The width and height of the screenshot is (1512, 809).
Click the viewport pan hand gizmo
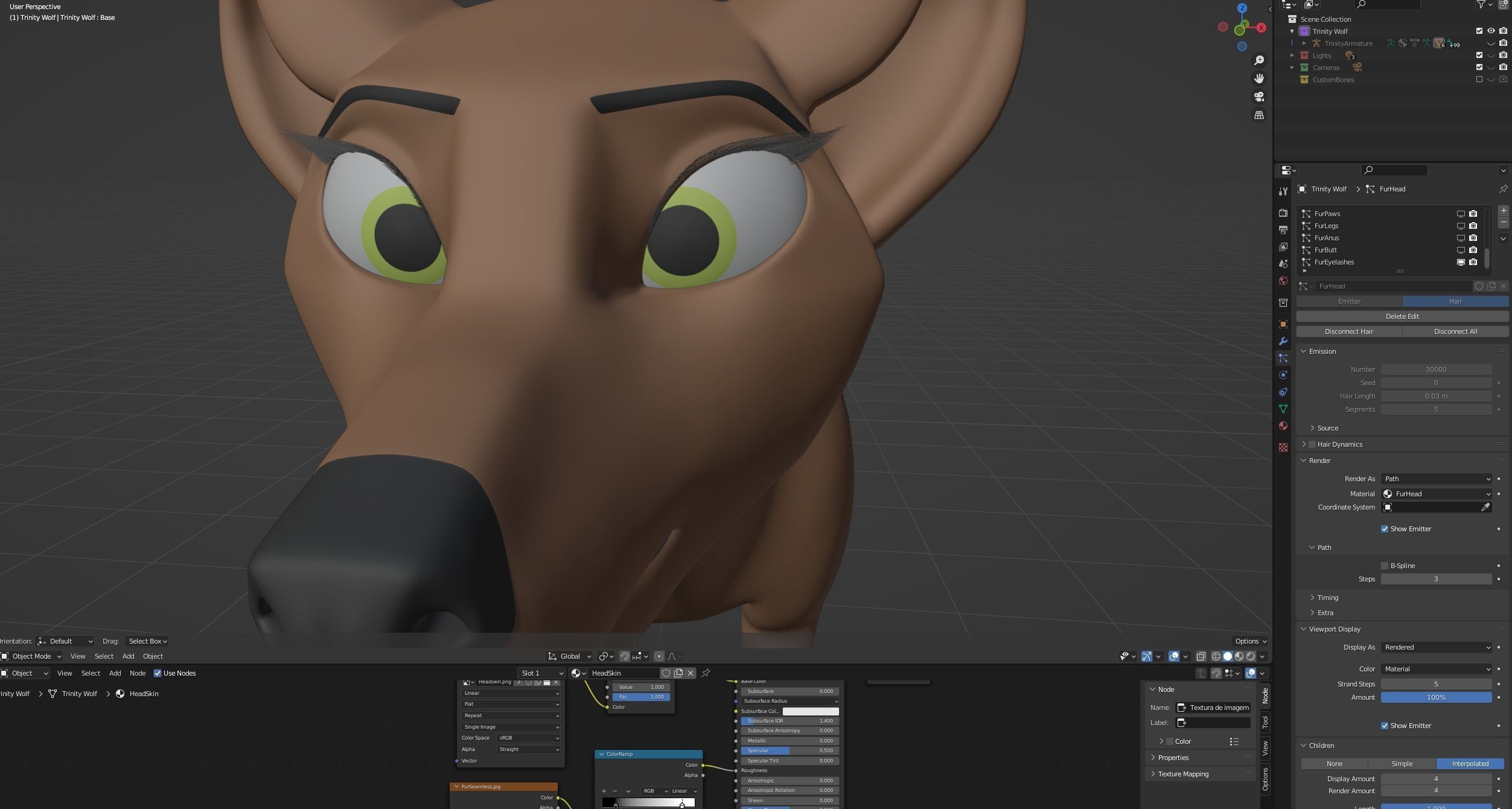(x=1259, y=78)
